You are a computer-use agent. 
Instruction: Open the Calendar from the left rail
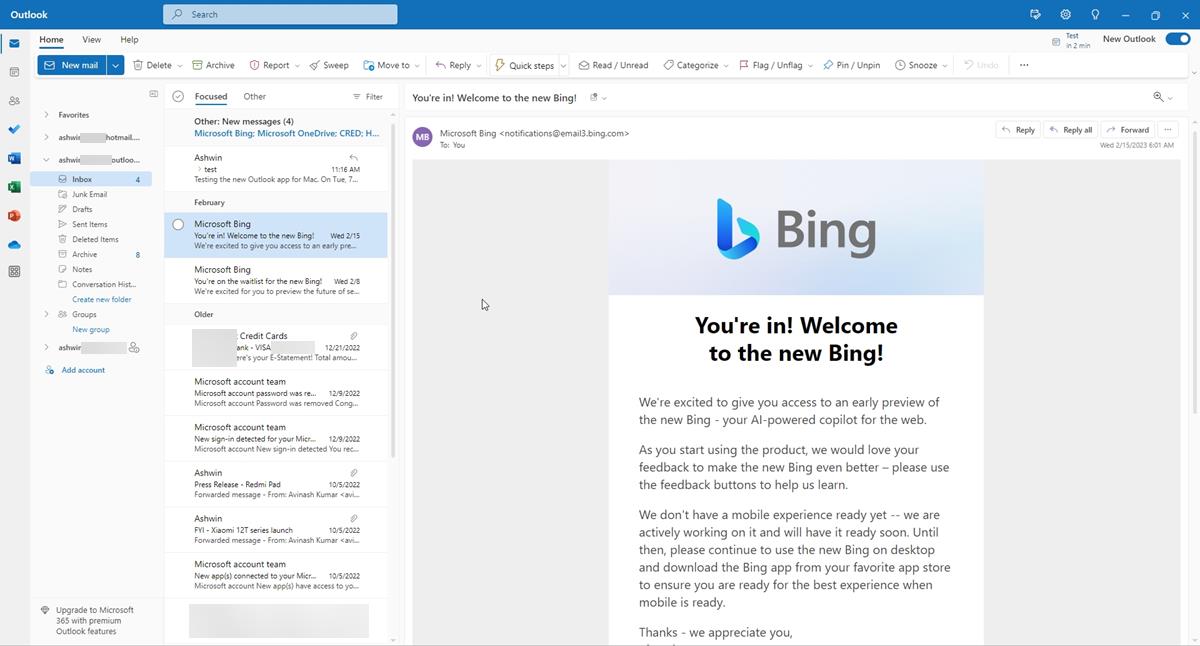coord(14,73)
